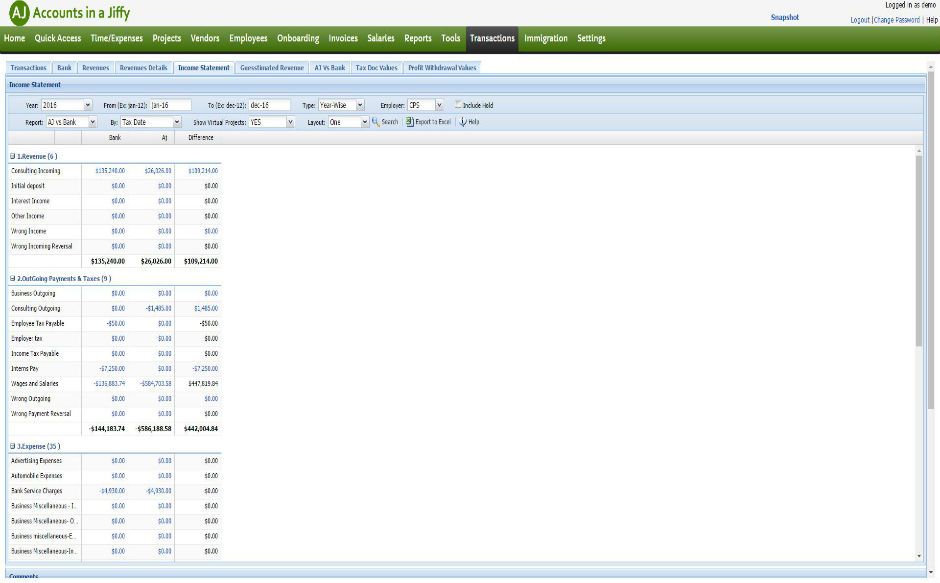940x583 pixels.
Task: Click the Bank Service Charges row label
Action: pyautogui.click(x=37, y=491)
